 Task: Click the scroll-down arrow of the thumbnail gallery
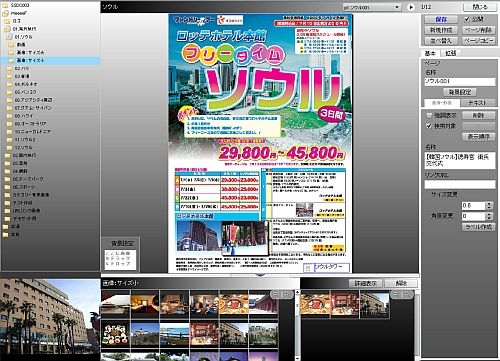click(297, 358)
